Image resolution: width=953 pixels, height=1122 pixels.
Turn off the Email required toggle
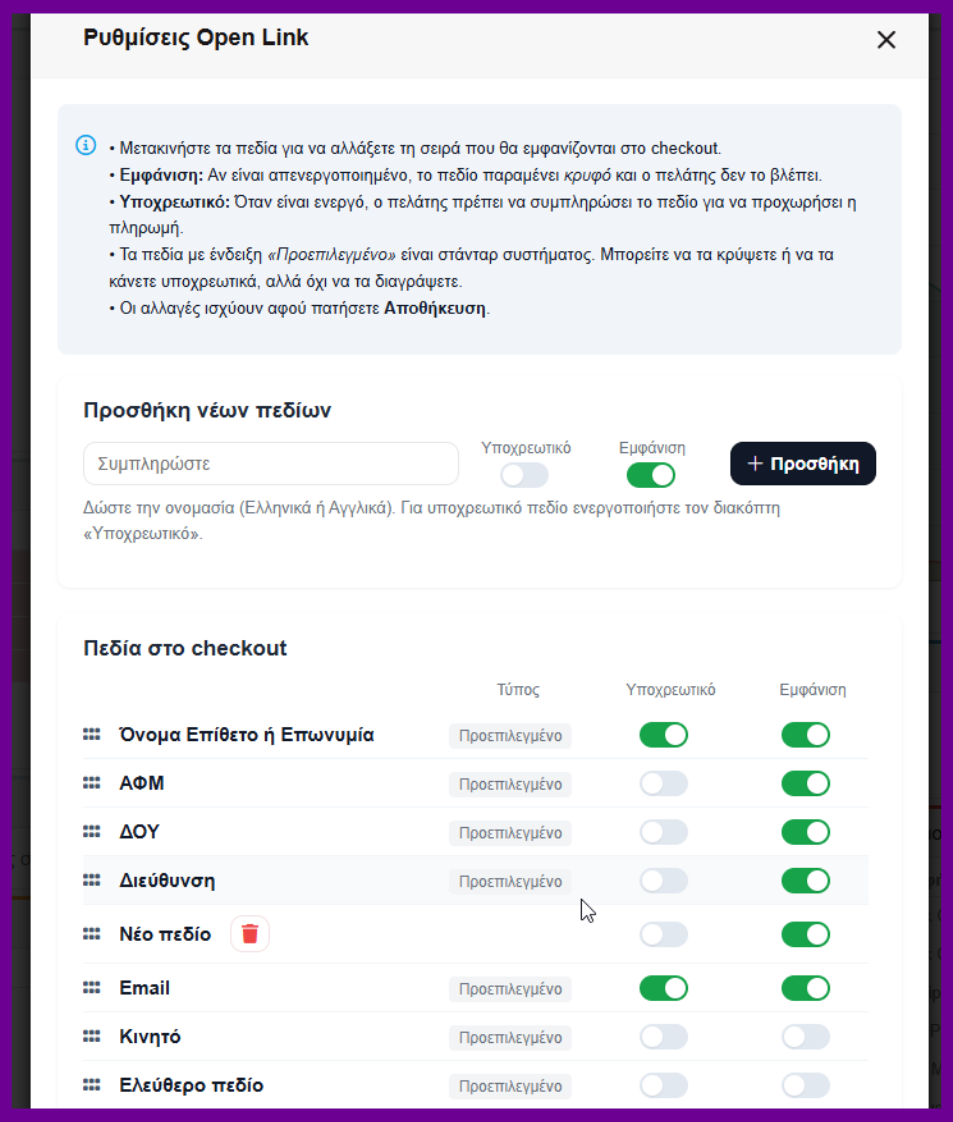664,988
